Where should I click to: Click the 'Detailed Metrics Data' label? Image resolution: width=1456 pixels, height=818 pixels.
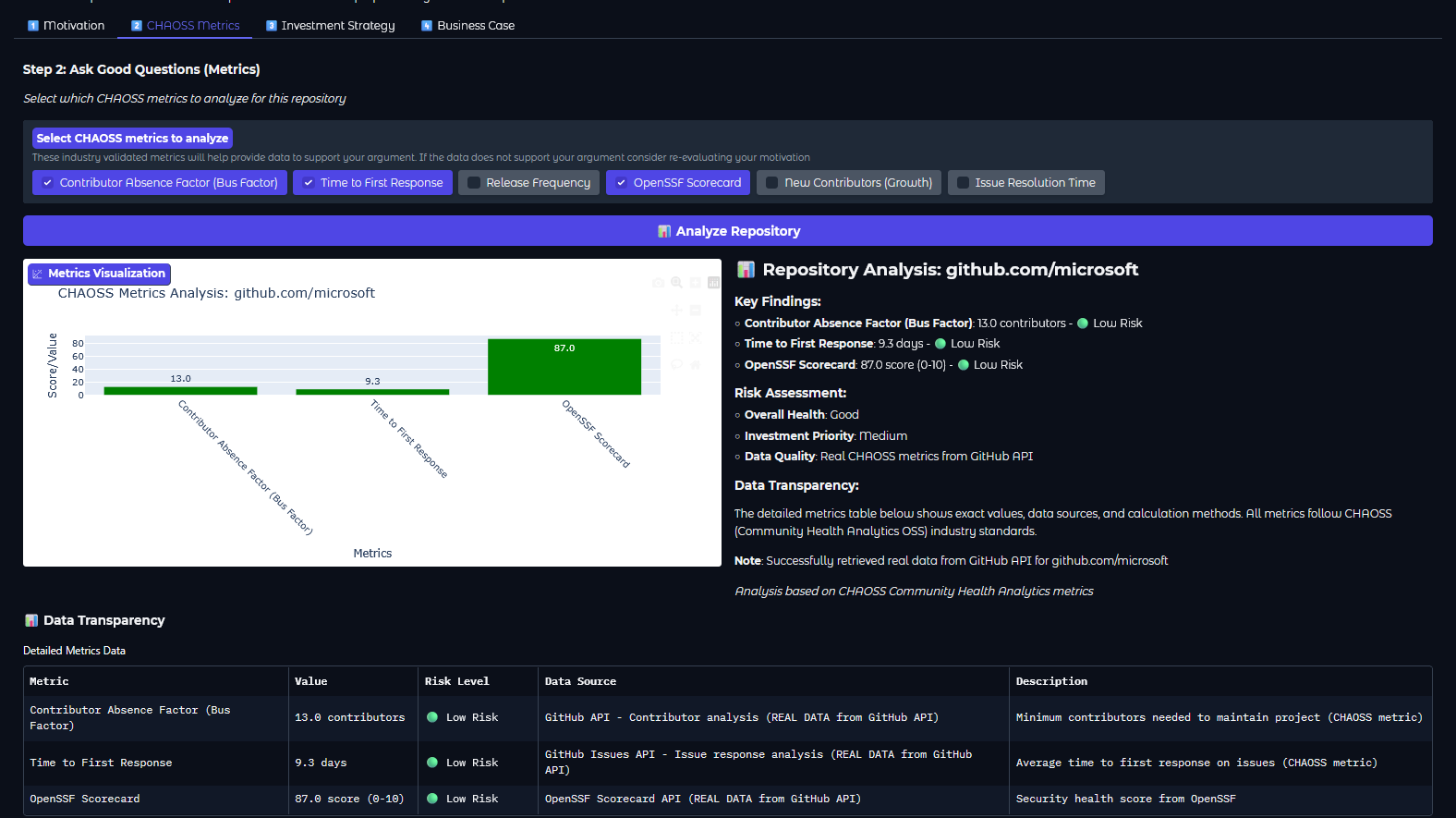pyautogui.click(x=74, y=651)
